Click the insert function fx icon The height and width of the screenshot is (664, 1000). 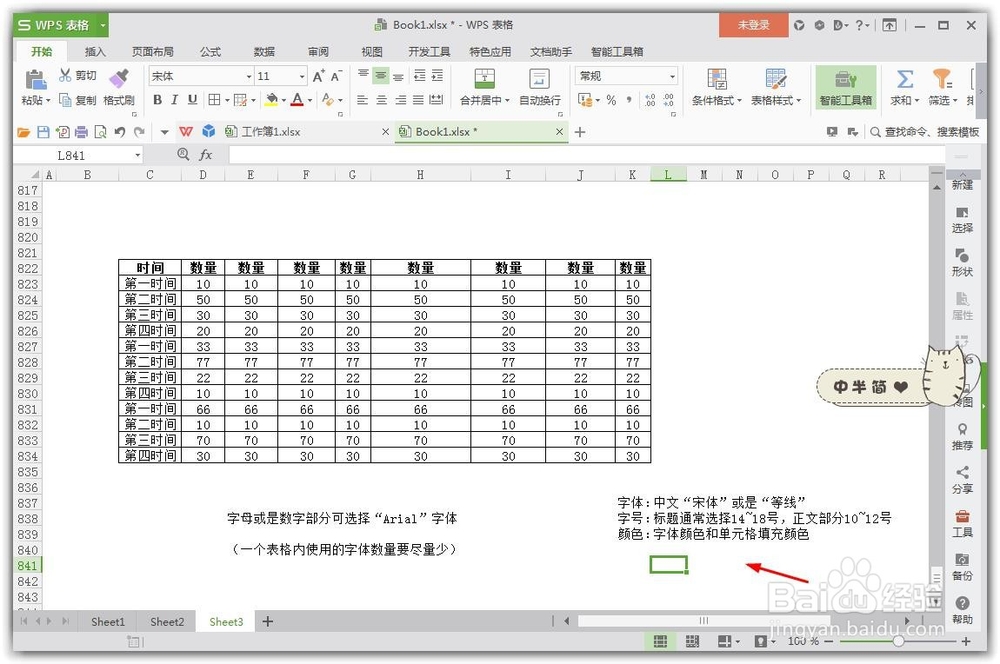[205, 154]
